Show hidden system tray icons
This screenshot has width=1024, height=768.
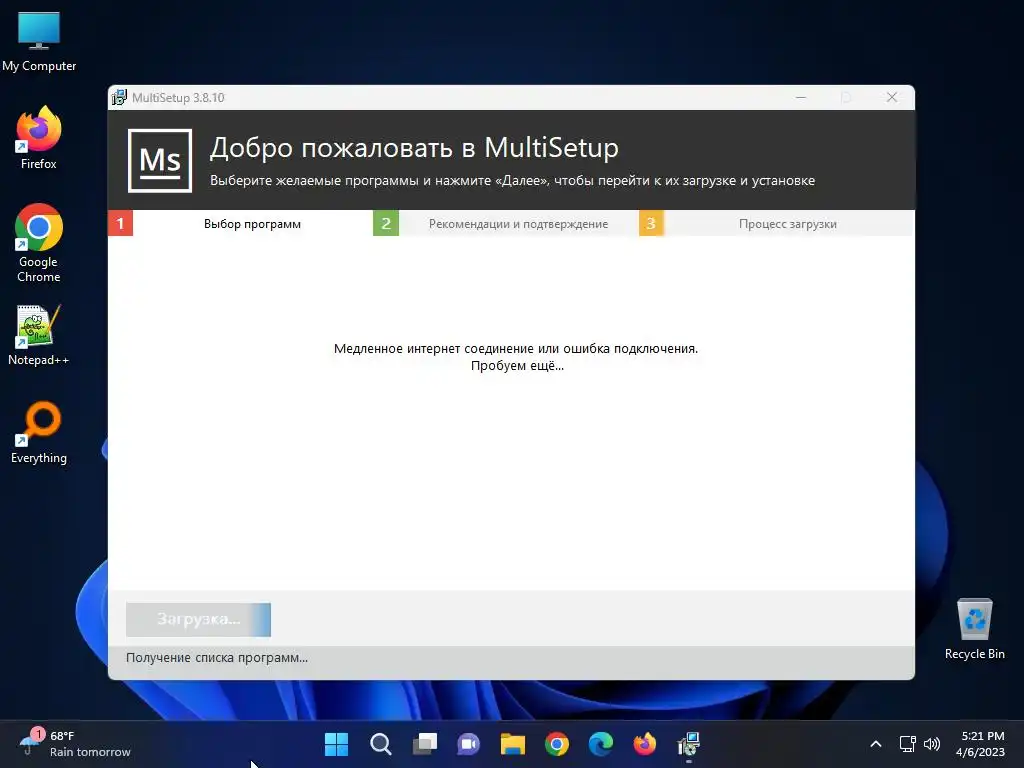pyautogui.click(x=876, y=744)
